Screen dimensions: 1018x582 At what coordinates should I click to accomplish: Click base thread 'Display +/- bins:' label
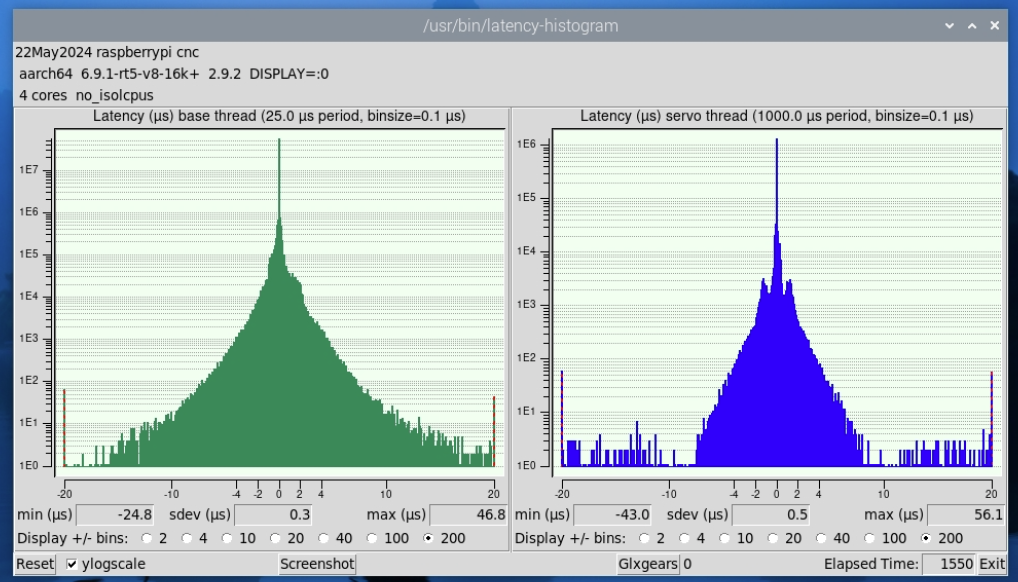coord(73,538)
